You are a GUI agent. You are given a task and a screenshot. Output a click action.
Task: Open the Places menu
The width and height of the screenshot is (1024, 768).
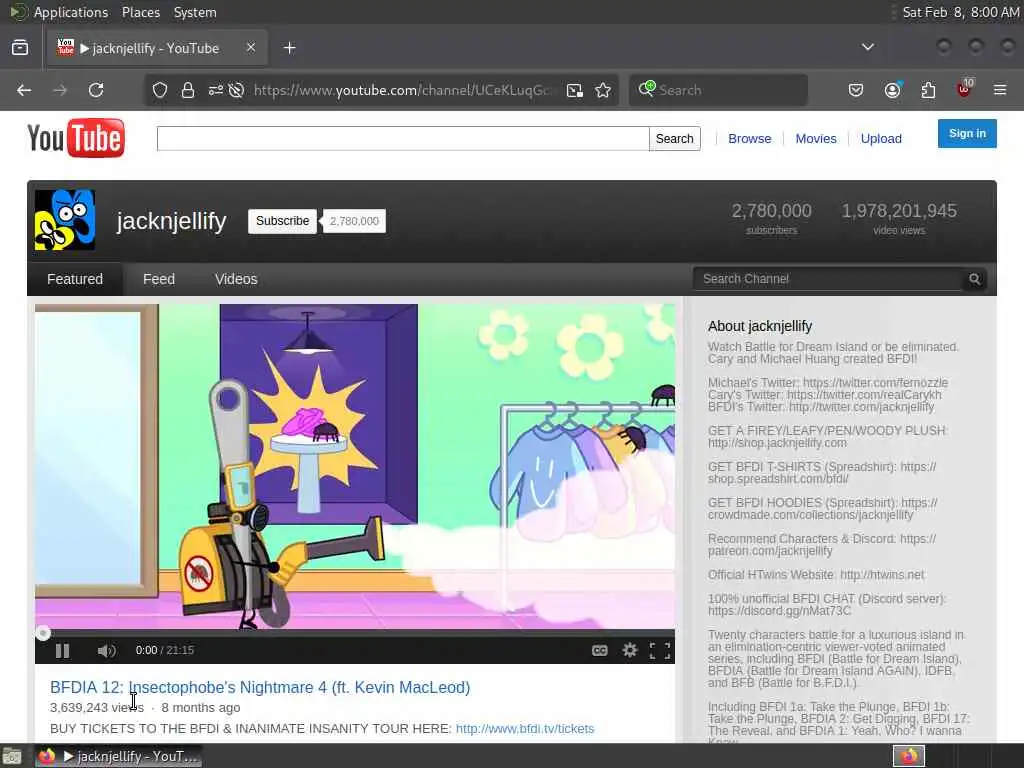[140, 12]
